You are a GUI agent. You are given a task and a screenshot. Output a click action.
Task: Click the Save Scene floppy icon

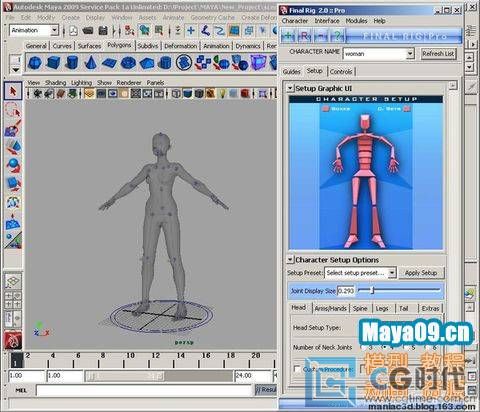pos(103,31)
